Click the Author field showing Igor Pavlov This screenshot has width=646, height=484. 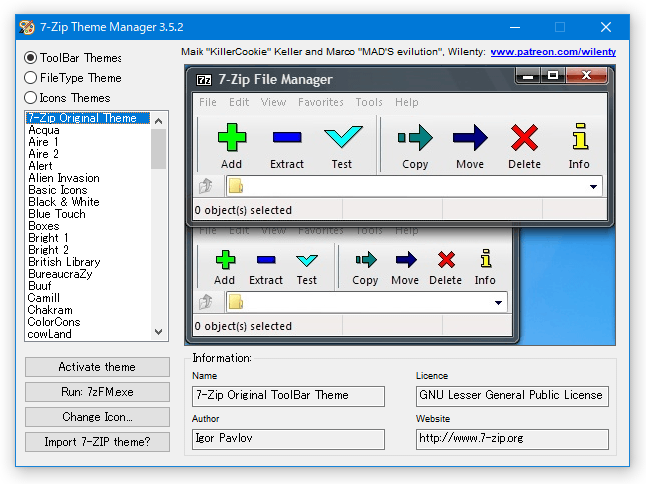[288, 439]
